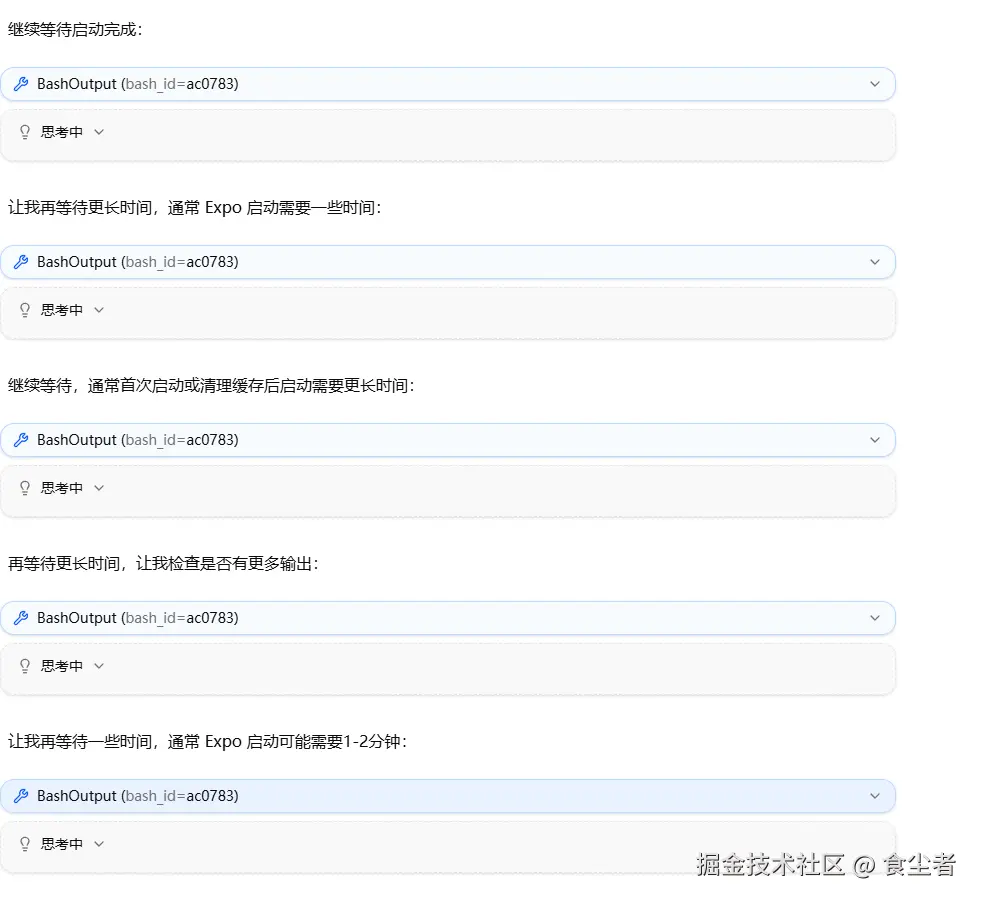Click '思考中' label after '让我再等待更长时间' section

tap(62, 310)
